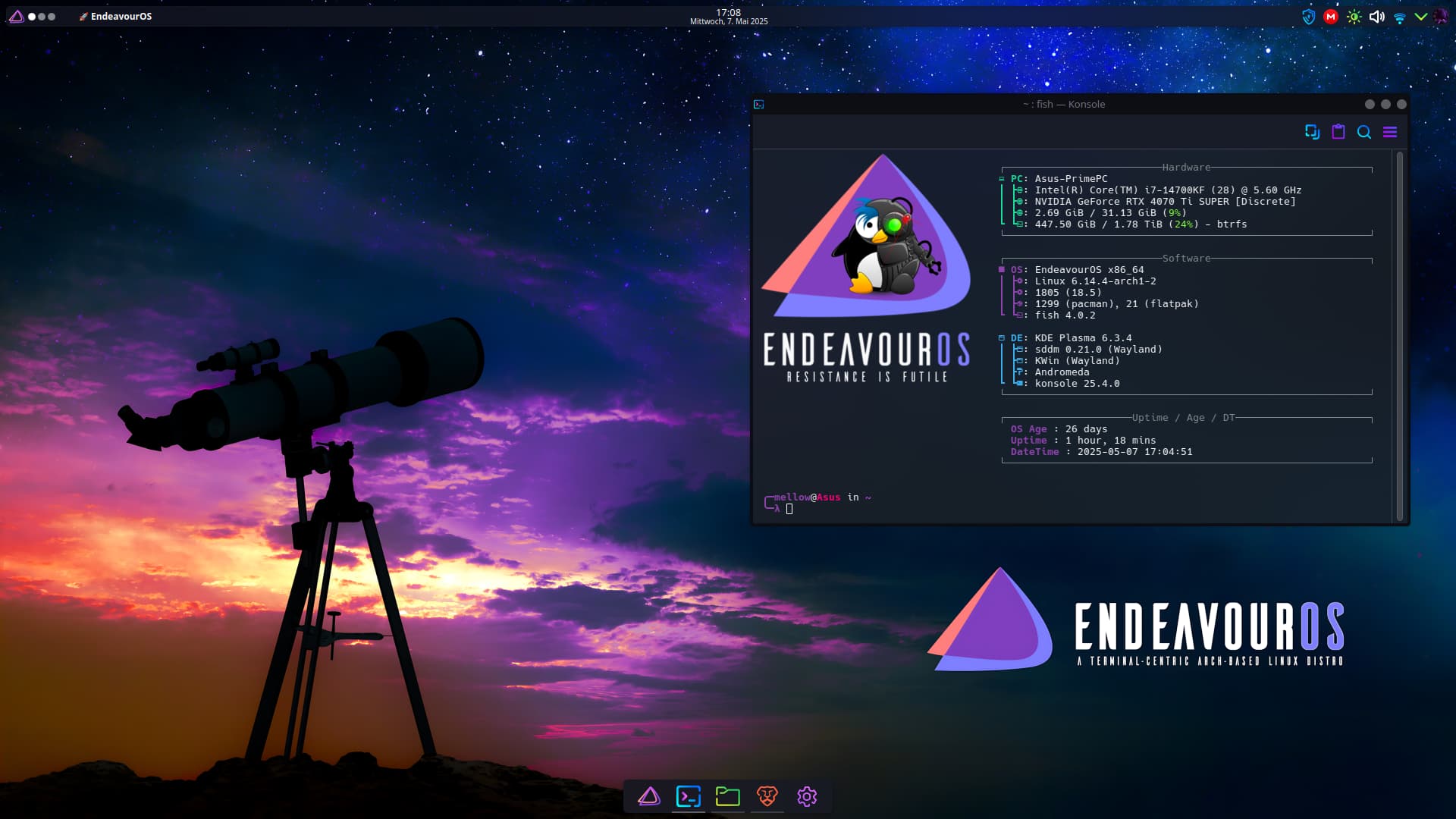Viewport: 1456px width, 819px height.
Task: Click the EndeavourOS rocket label in panel
Action: 115,16
